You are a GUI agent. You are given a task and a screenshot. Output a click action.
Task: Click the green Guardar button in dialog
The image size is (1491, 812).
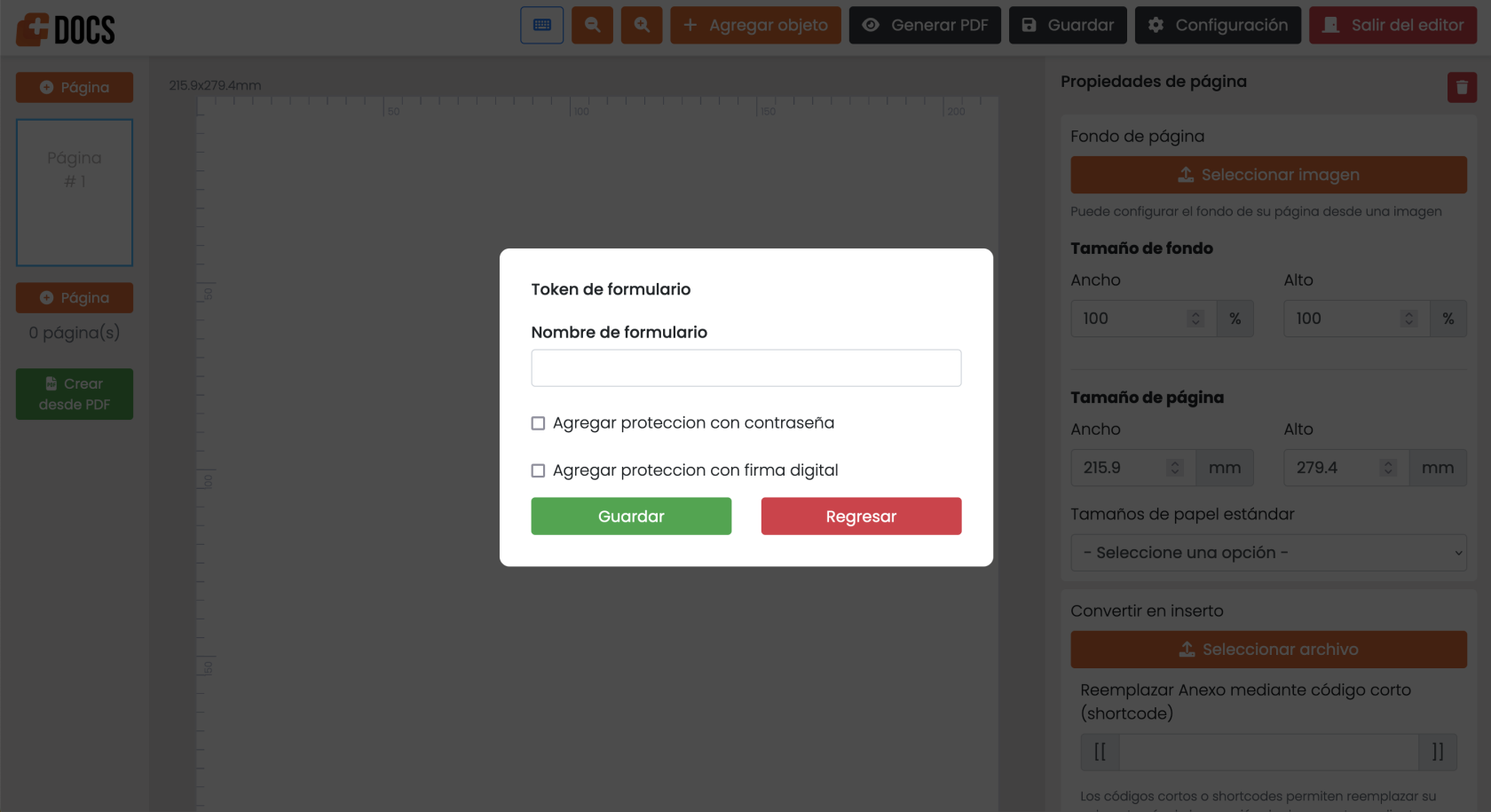coord(631,516)
